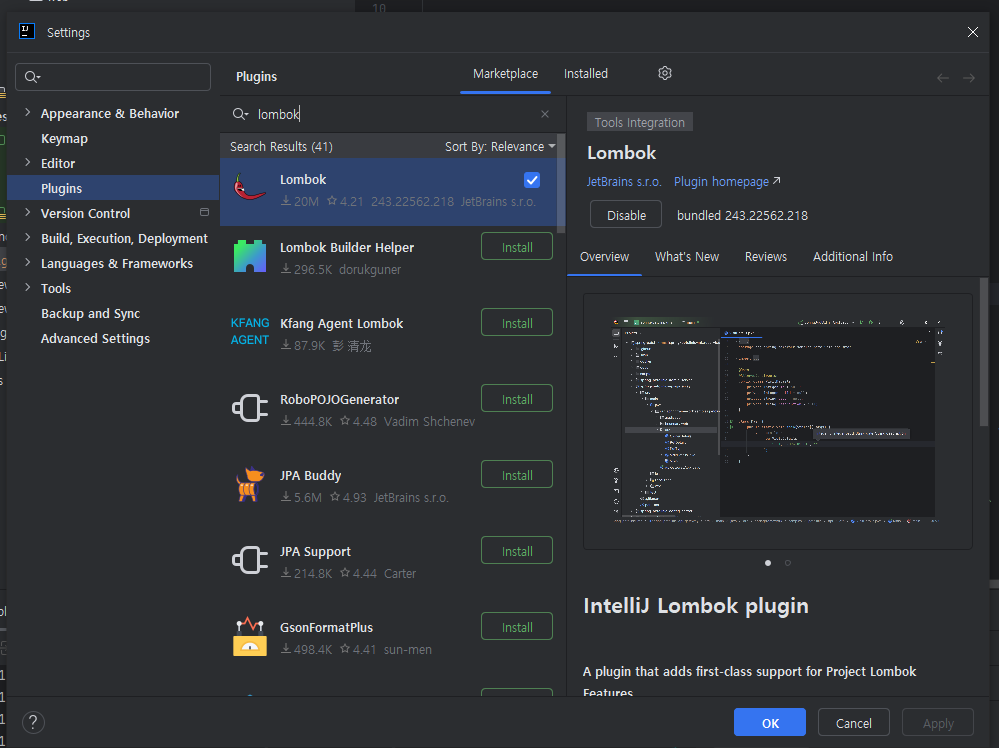Image resolution: width=999 pixels, height=748 pixels.
Task: Expand Build, Execution, Deployment node
Action: pyautogui.click(x=27, y=238)
